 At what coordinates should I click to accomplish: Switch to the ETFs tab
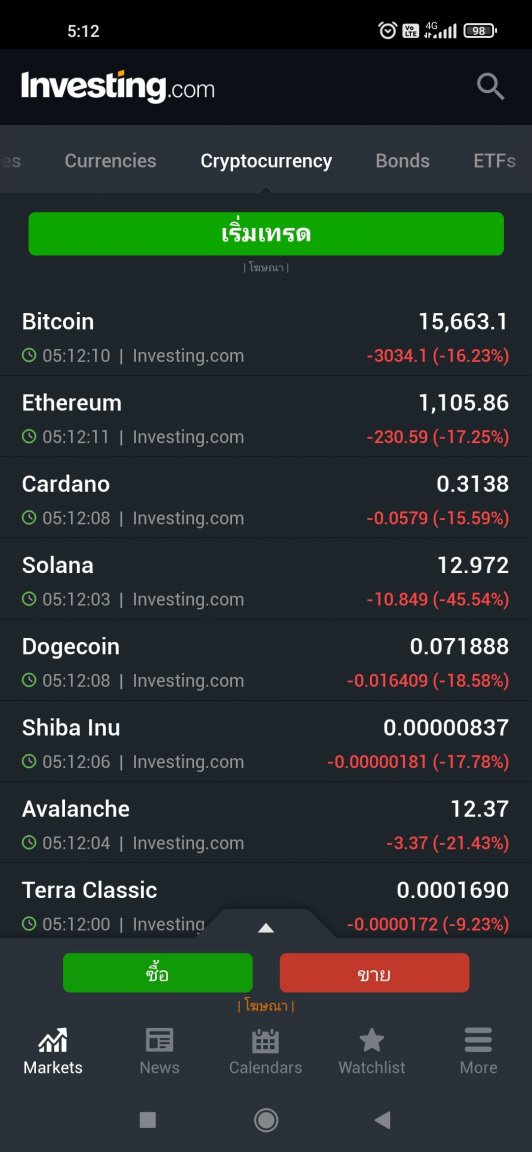coord(495,161)
